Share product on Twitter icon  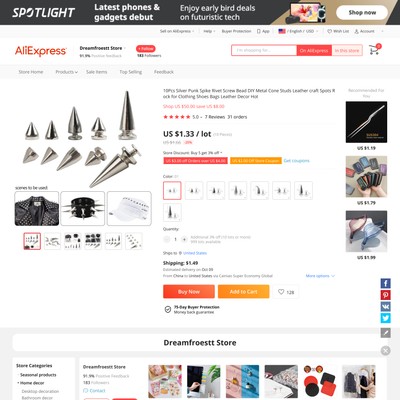click(x=386, y=318)
